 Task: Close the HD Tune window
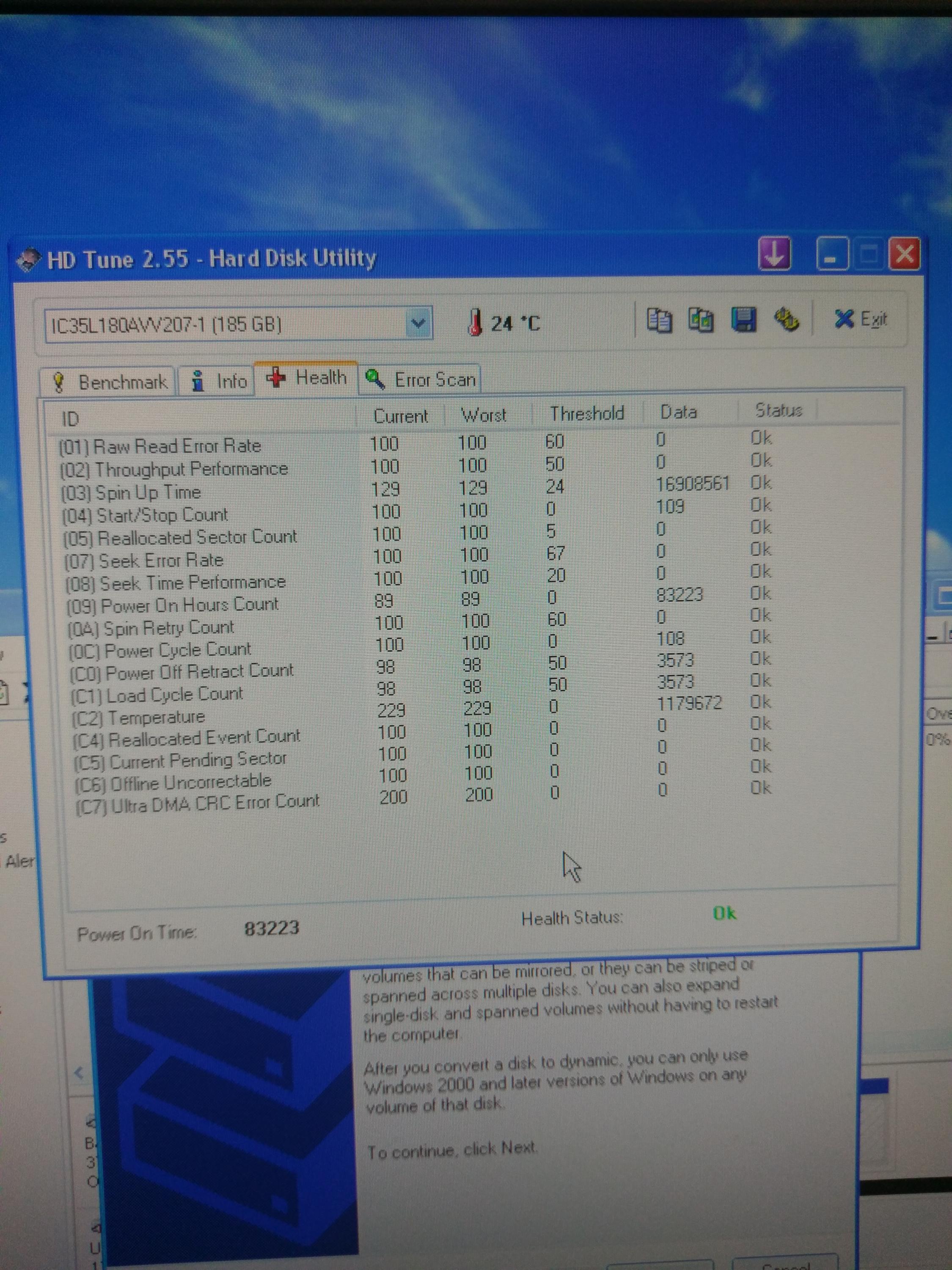904,253
